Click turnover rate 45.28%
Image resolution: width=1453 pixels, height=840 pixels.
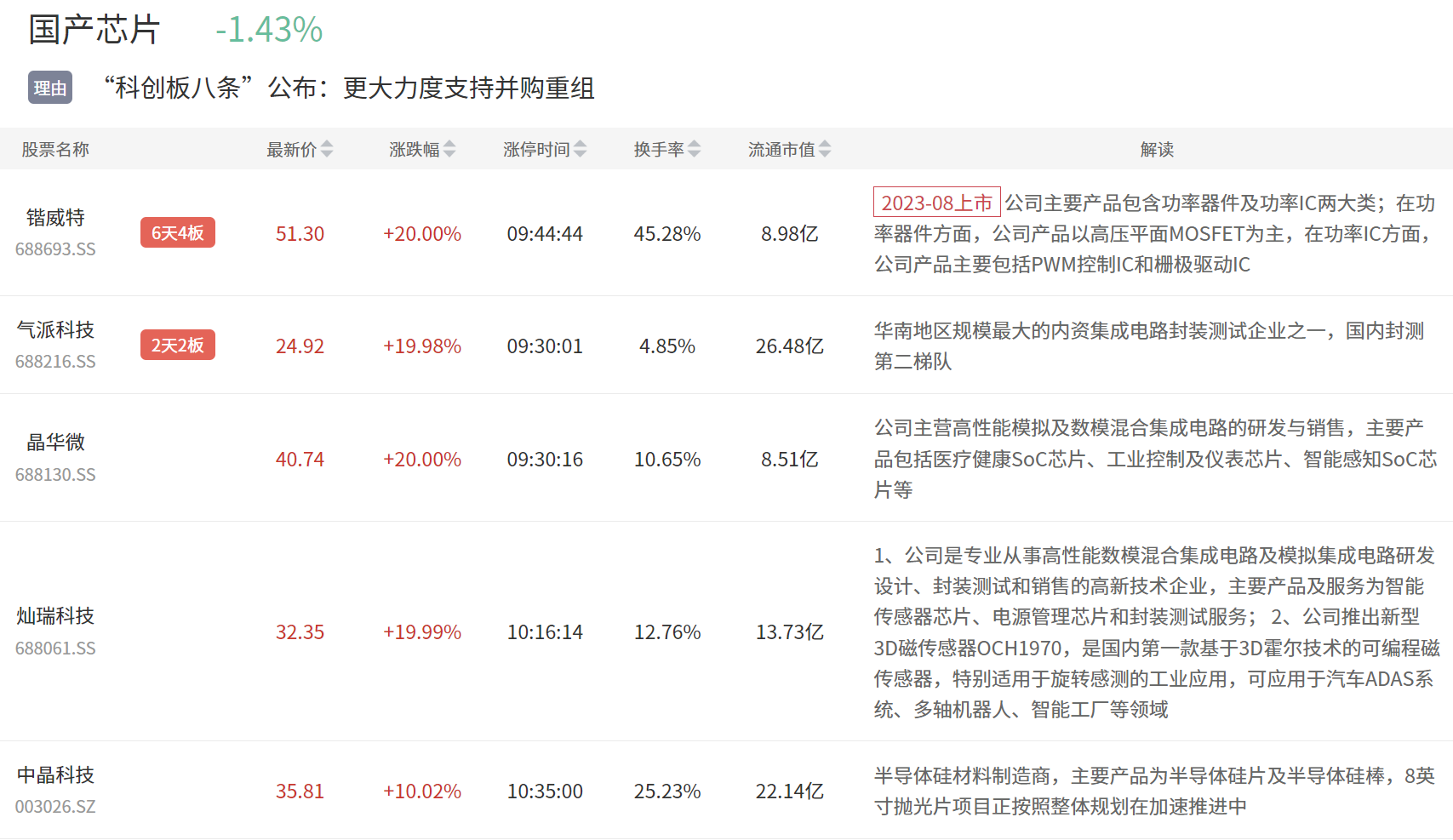pyautogui.click(x=667, y=234)
